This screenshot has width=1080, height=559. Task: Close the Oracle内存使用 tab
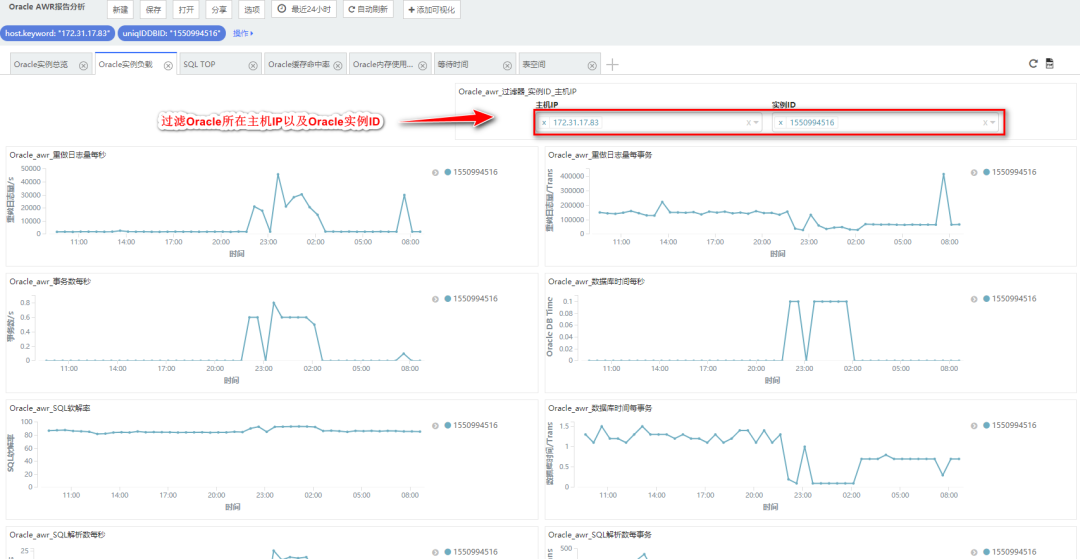422,65
